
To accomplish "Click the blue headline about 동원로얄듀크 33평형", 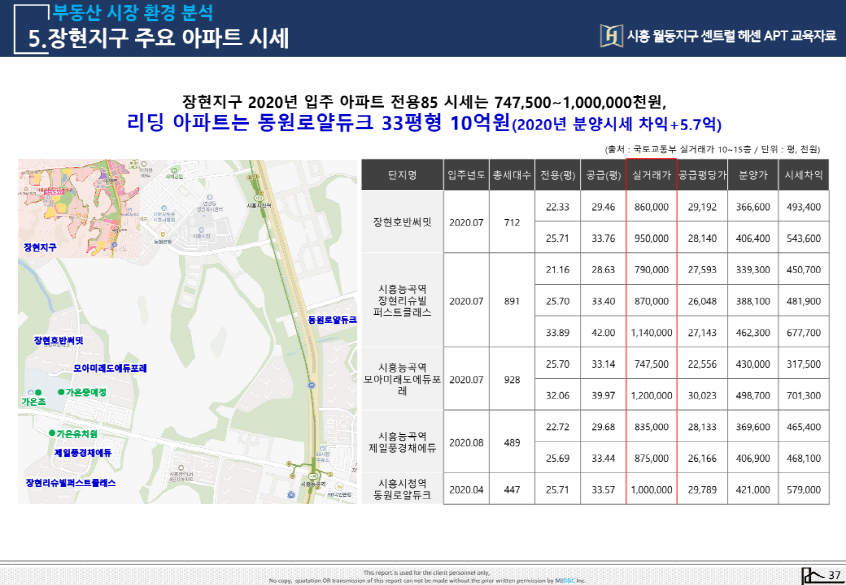I will click(x=423, y=124).
